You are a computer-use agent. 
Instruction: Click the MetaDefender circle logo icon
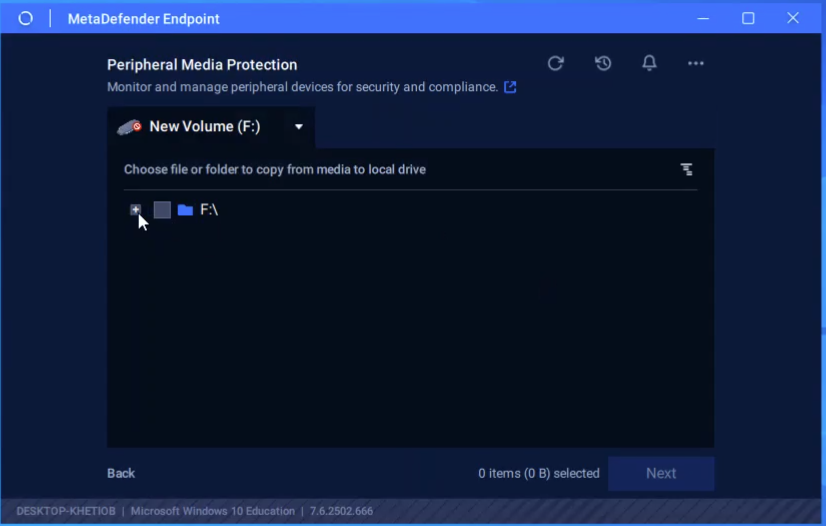(x=25, y=18)
